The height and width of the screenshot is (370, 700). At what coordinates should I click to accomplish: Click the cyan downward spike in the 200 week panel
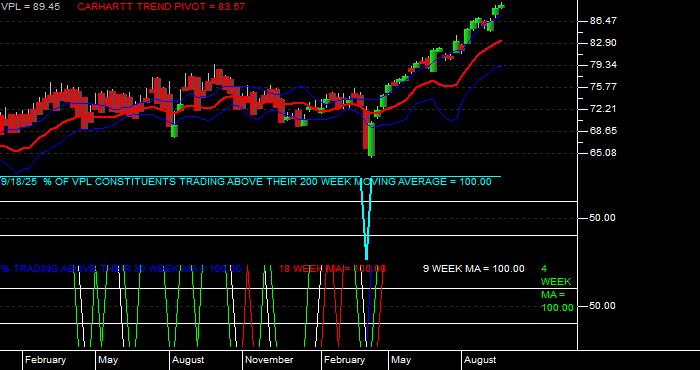[367, 219]
